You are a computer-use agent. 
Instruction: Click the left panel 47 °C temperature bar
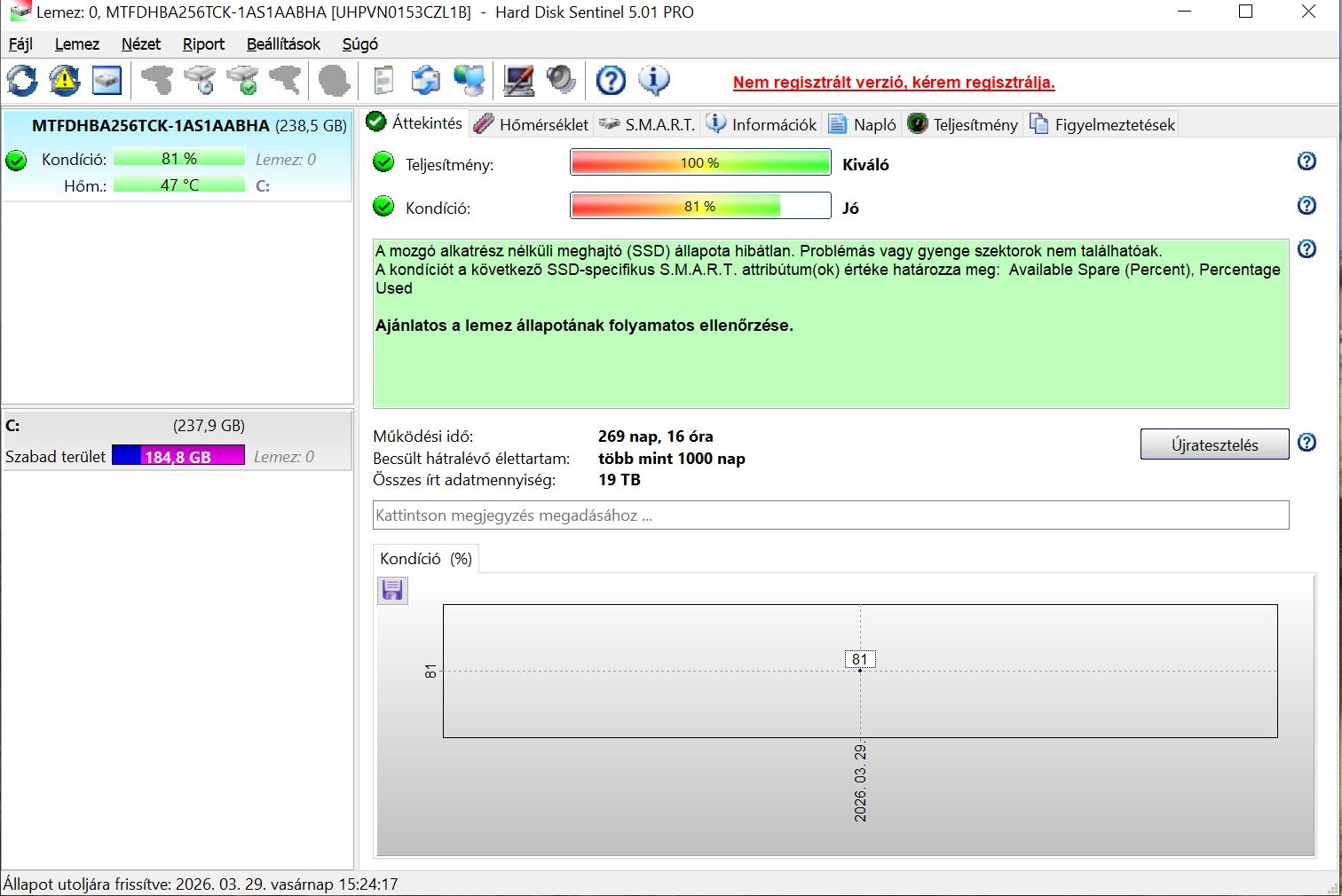(x=179, y=185)
